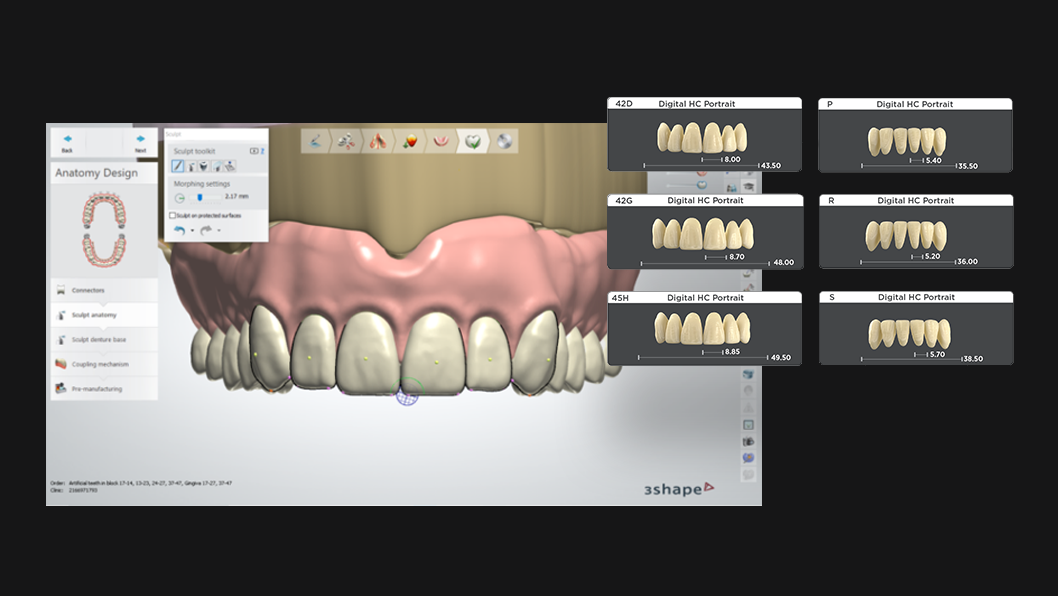The height and width of the screenshot is (596, 1058).
Task: Click the Undo arrow in Sculpt toolkit
Action: coord(179,230)
